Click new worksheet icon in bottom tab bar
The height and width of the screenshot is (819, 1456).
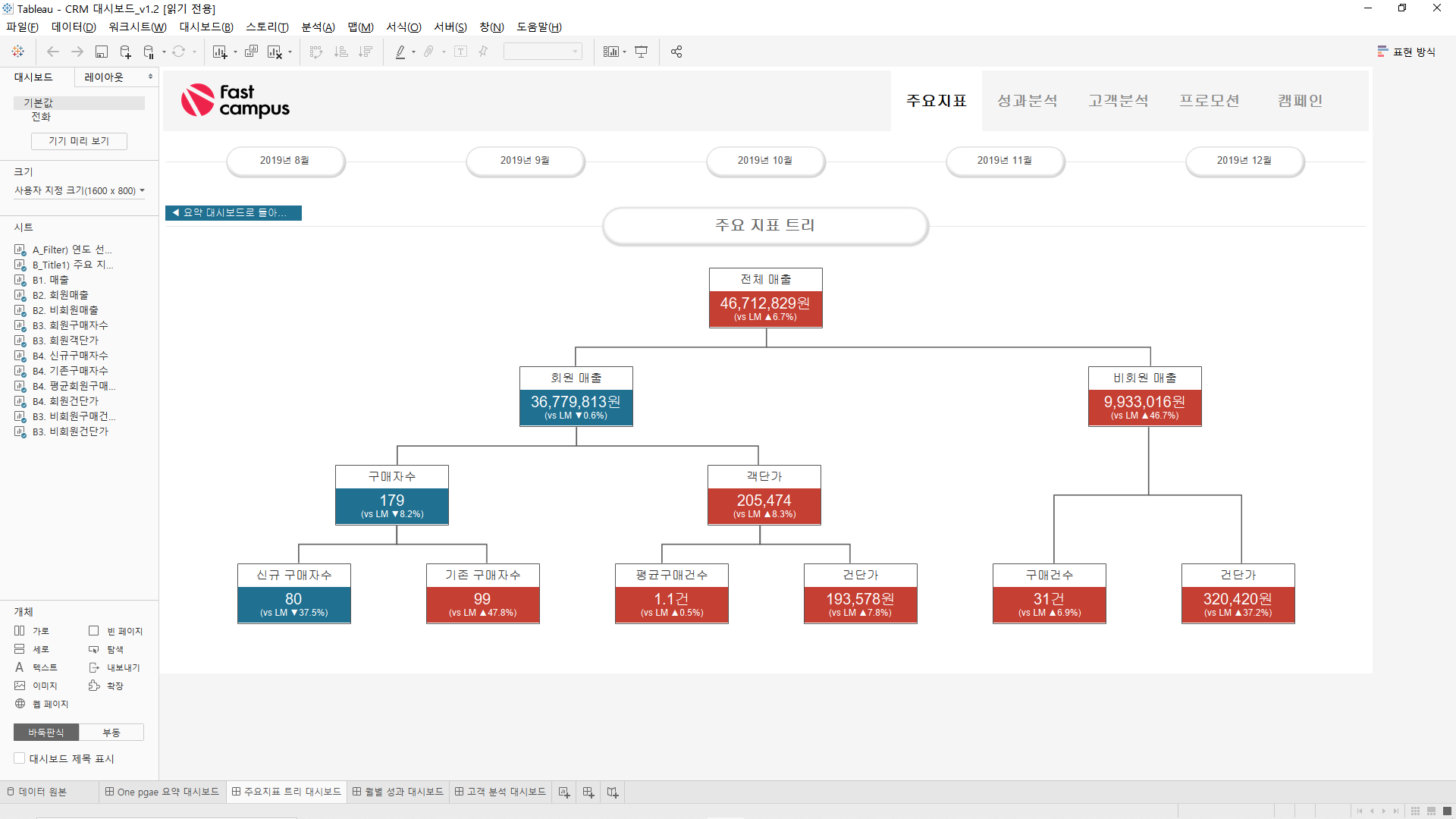(564, 792)
